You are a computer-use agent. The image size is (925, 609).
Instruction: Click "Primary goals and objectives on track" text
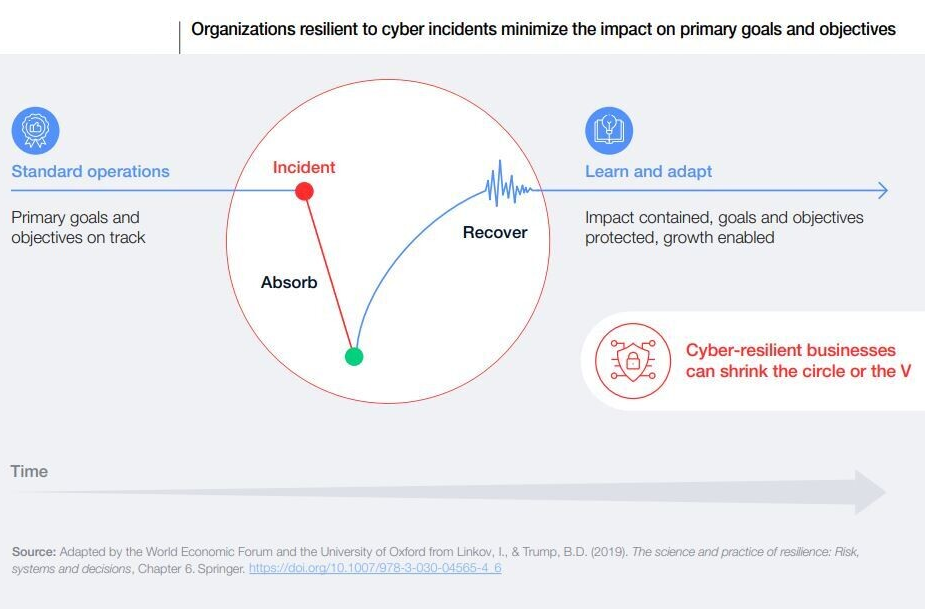tap(78, 227)
